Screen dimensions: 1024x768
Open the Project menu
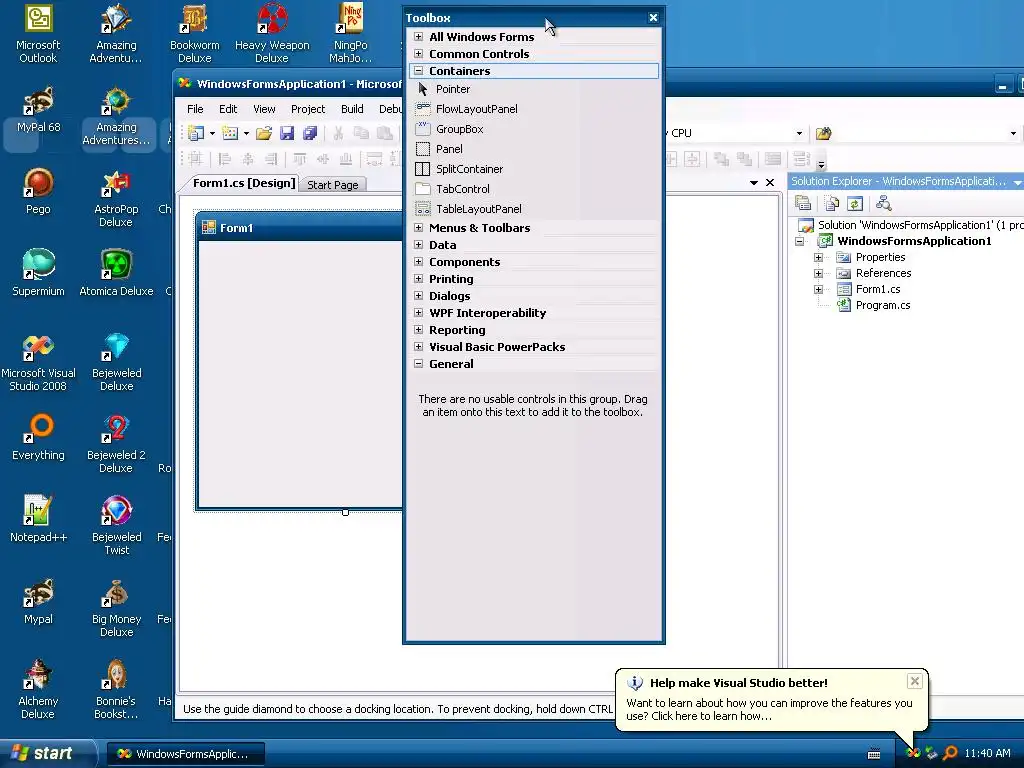(x=308, y=109)
